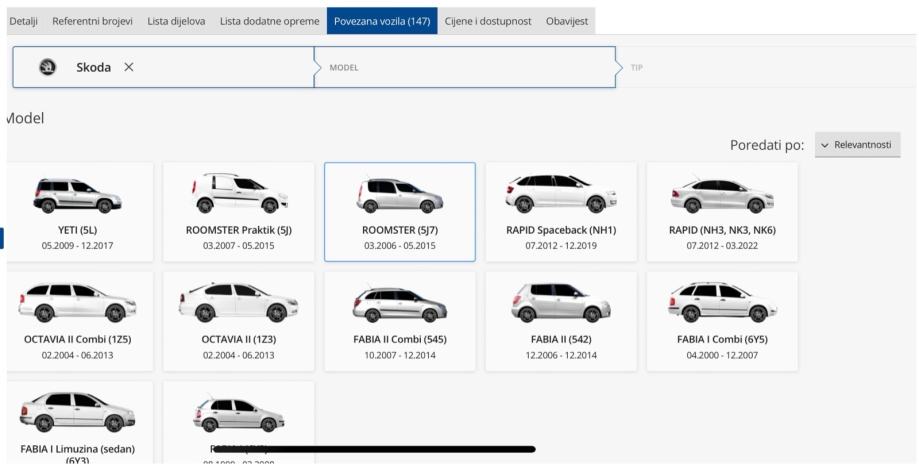Viewport: 919px width, 464px height.
Task: Click ROOMSTER (5J7) model name
Action: click(x=400, y=230)
